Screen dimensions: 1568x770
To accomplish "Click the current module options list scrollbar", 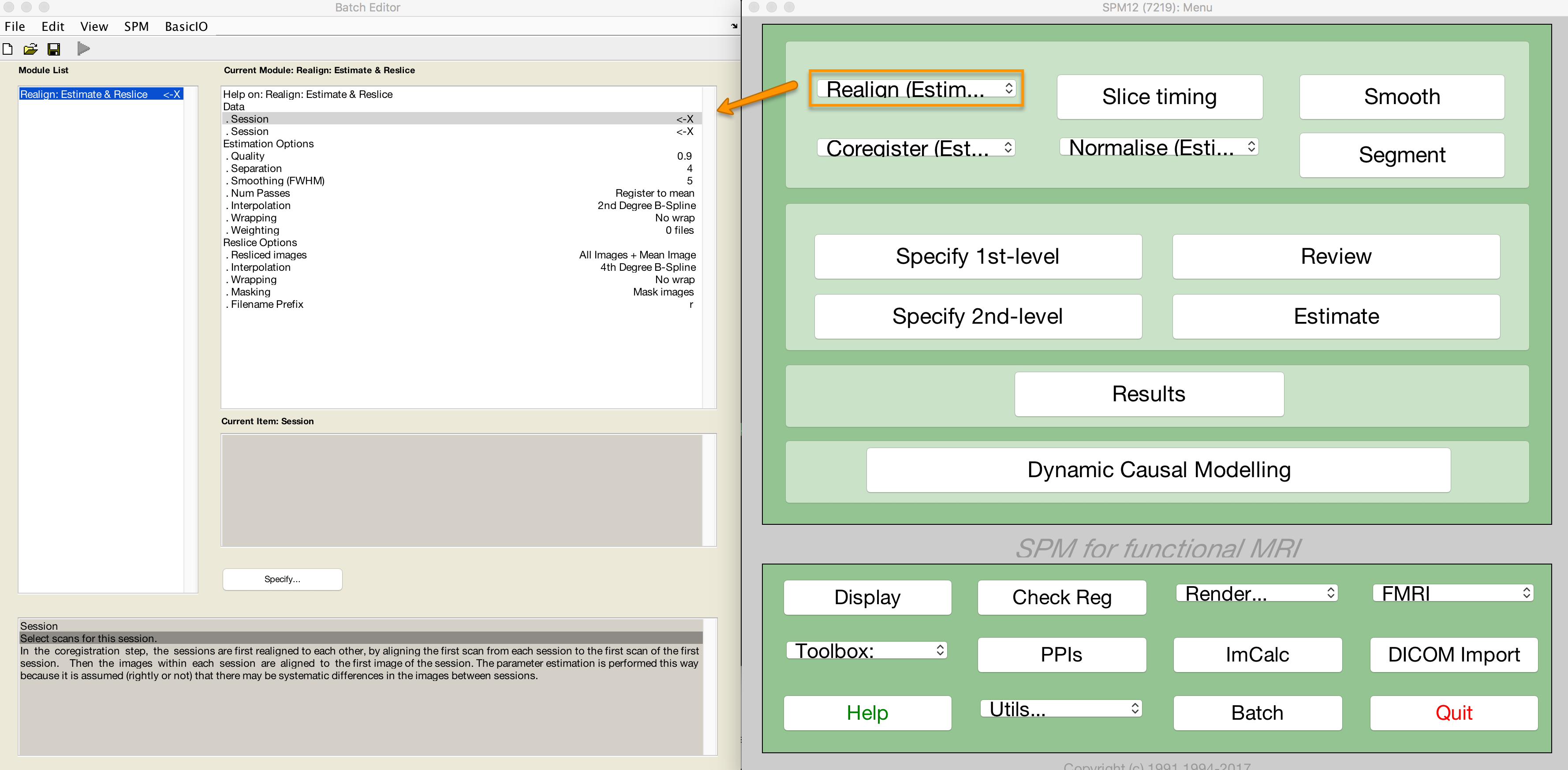I will point(709,247).
